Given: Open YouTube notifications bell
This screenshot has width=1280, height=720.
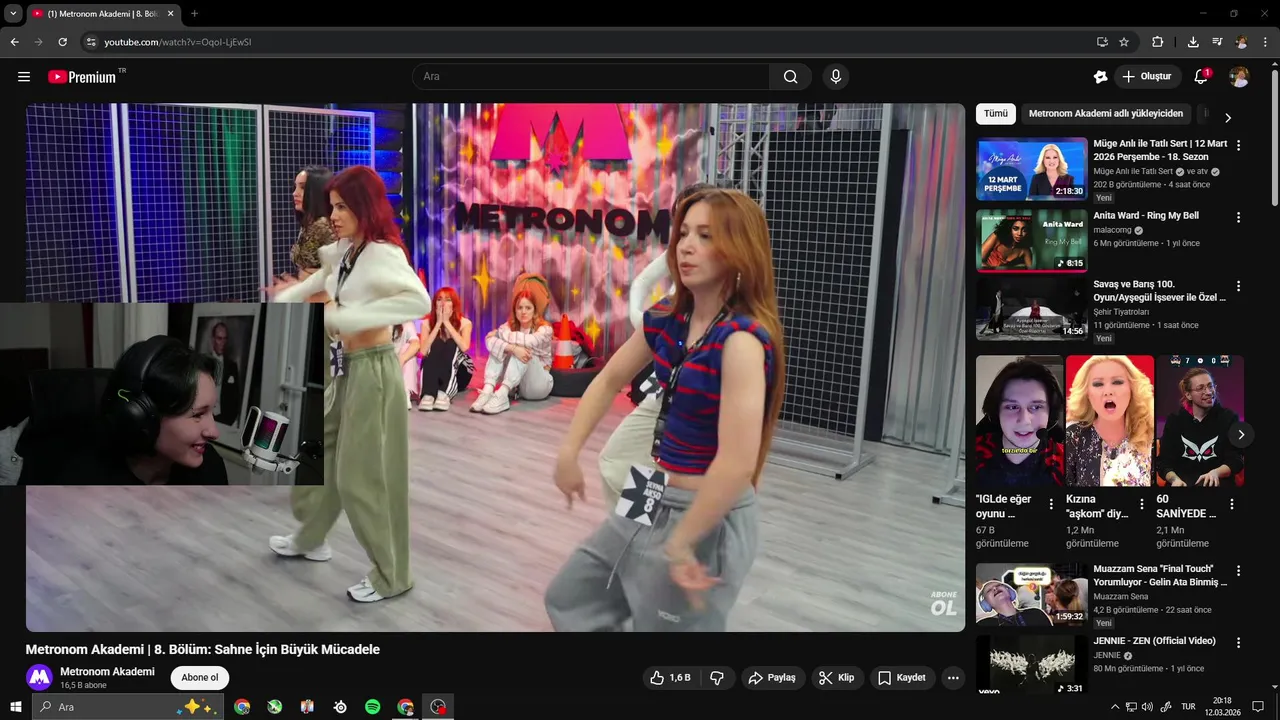Looking at the screenshot, I should pos(1201,77).
